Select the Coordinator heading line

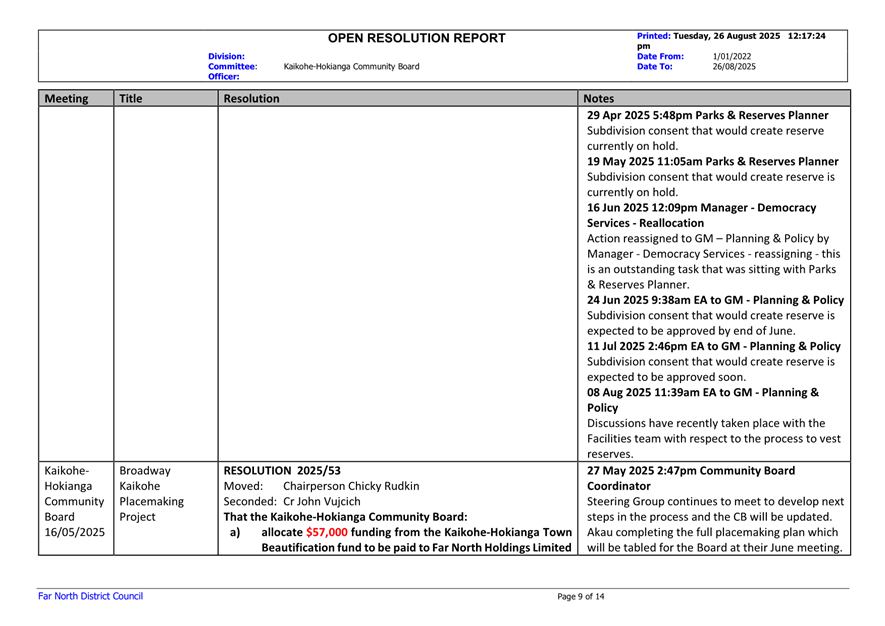point(619,486)
